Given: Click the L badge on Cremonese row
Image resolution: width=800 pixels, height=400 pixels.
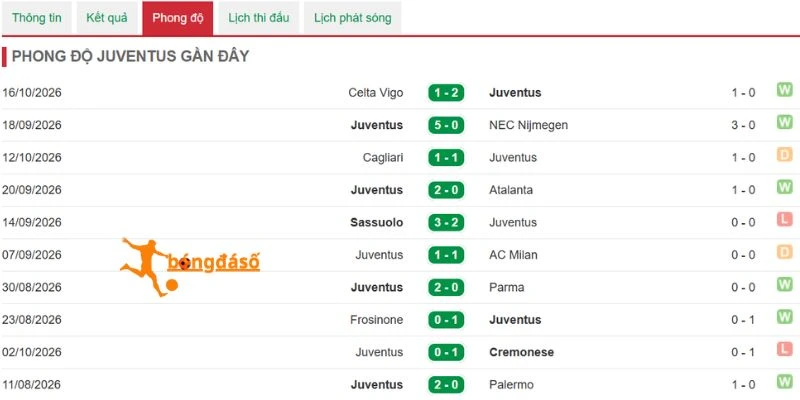Looking at the screenshot, I should pos(784,349).
